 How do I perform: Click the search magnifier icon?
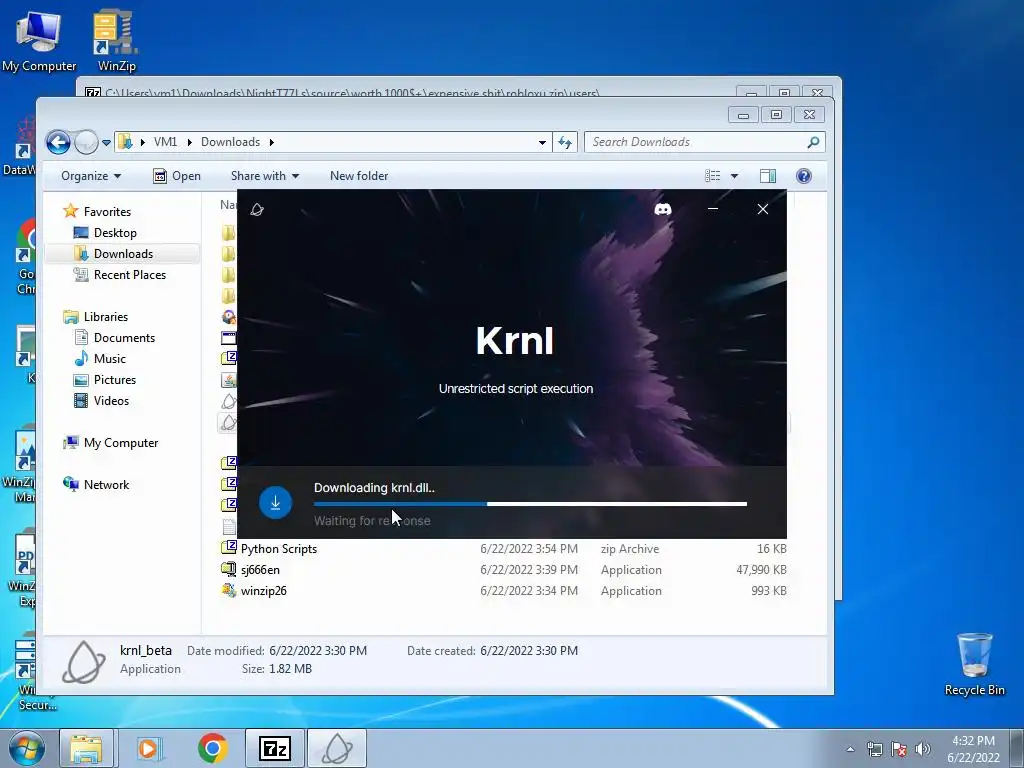pos(813,142)
